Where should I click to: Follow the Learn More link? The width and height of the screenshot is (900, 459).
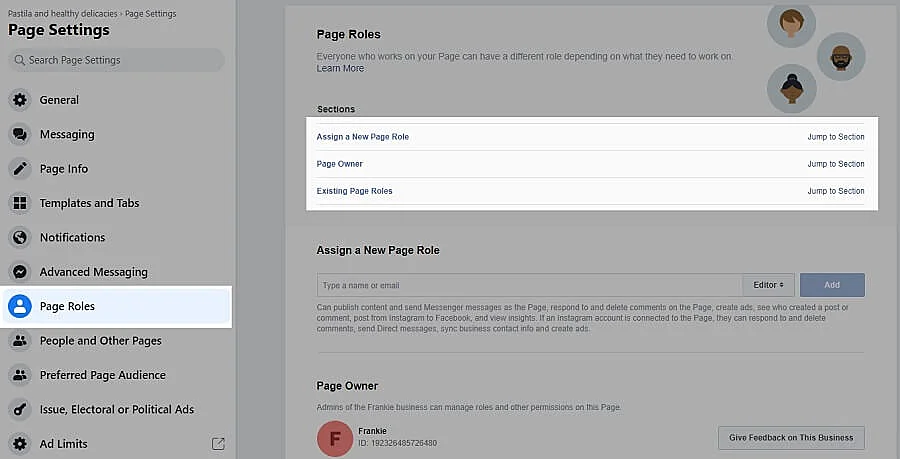(340, 69)
